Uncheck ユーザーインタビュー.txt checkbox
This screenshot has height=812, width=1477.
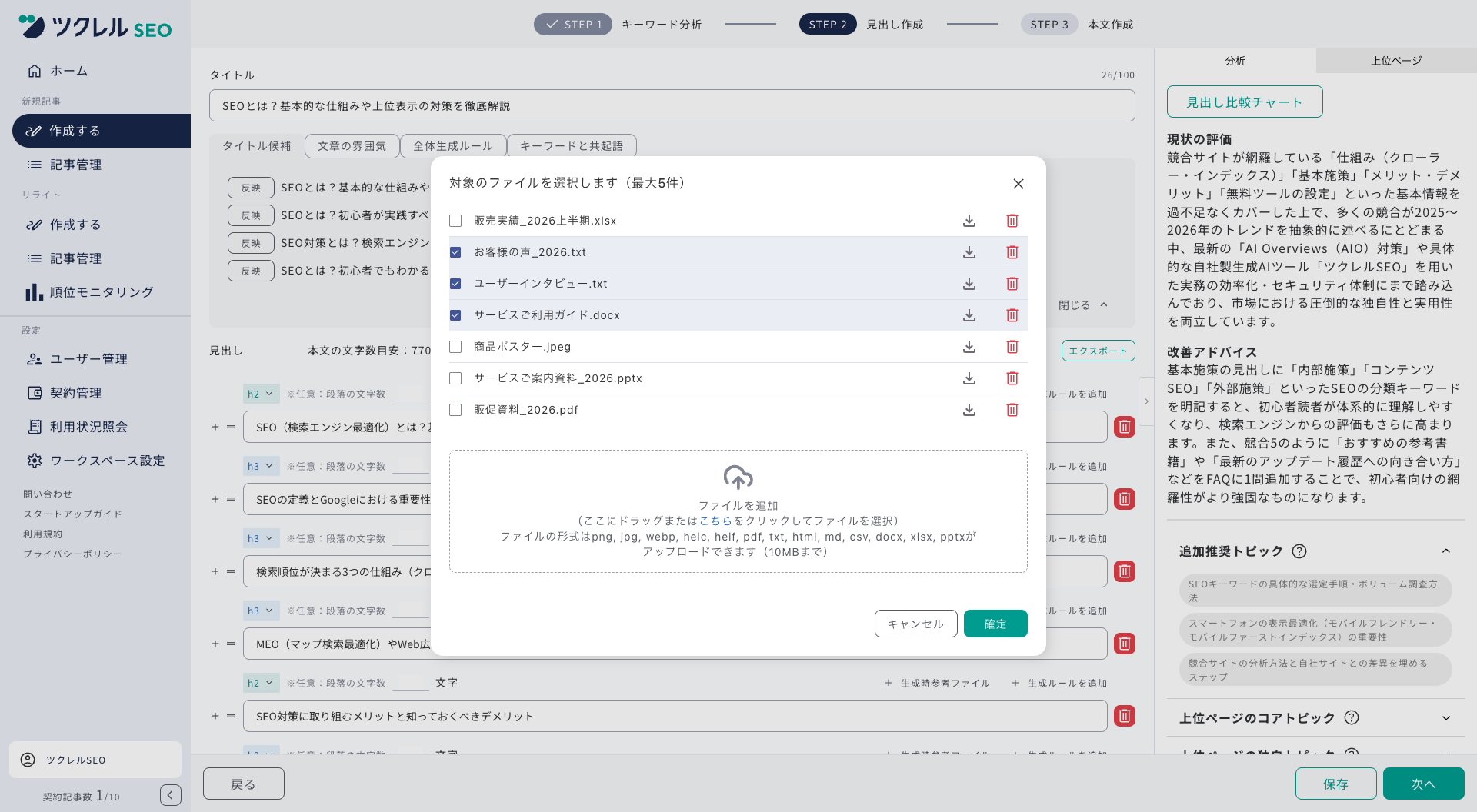click(x=455, y=284)
